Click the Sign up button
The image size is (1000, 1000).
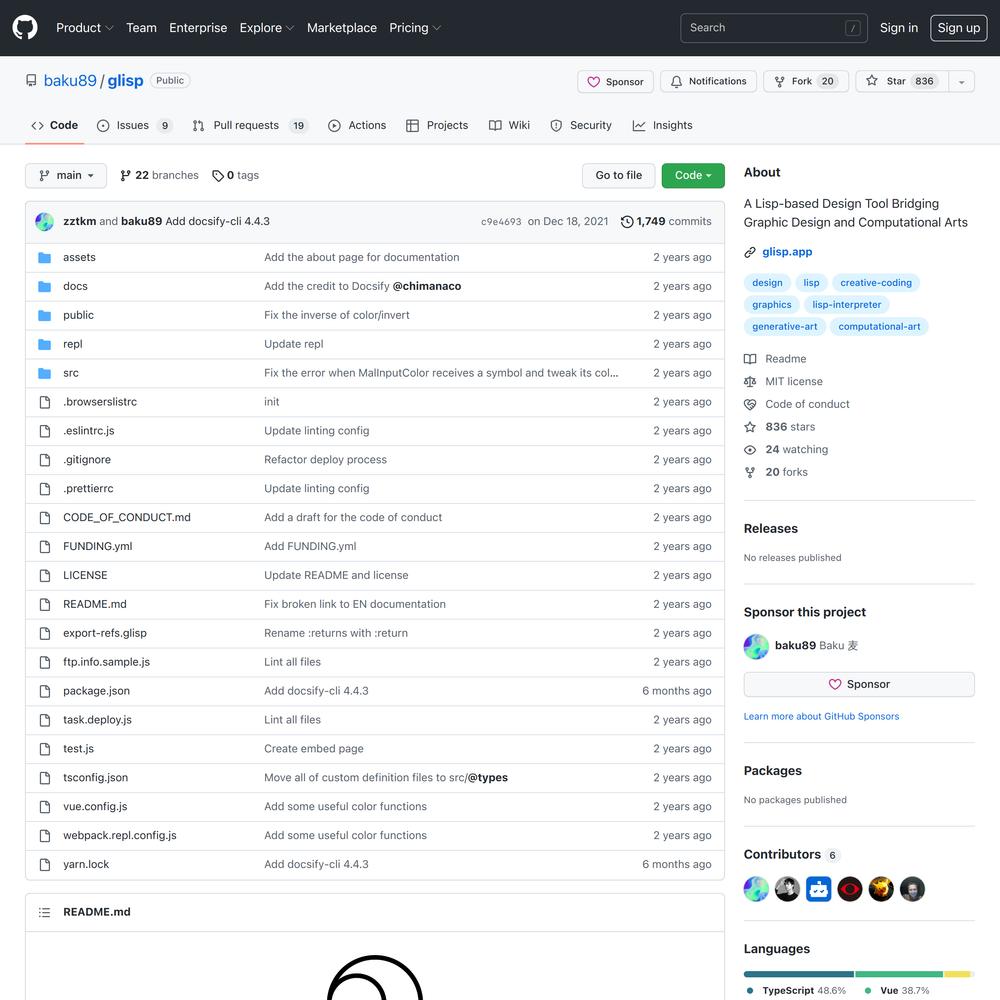[959, 28]
